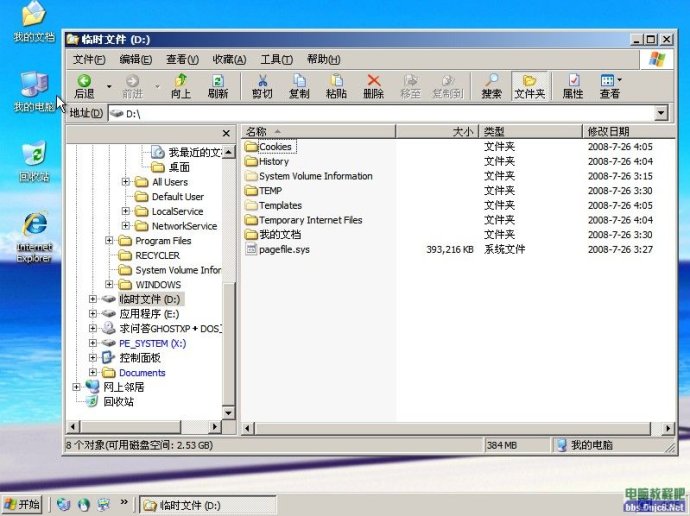Expand the LocalService tree node
The image size is (690, 516).
pyautogui.click(x=125, y=211)
